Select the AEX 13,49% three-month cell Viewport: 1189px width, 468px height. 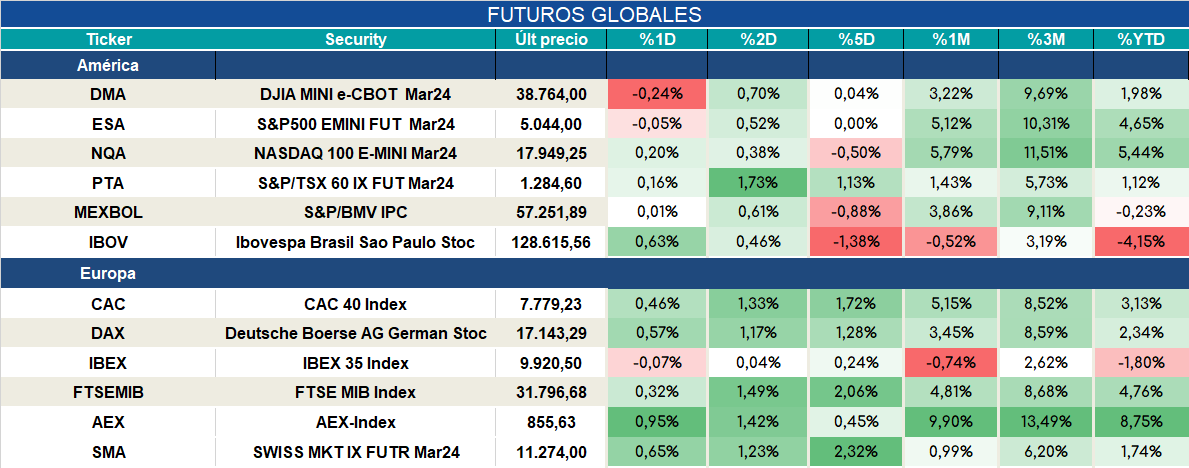1046,422
